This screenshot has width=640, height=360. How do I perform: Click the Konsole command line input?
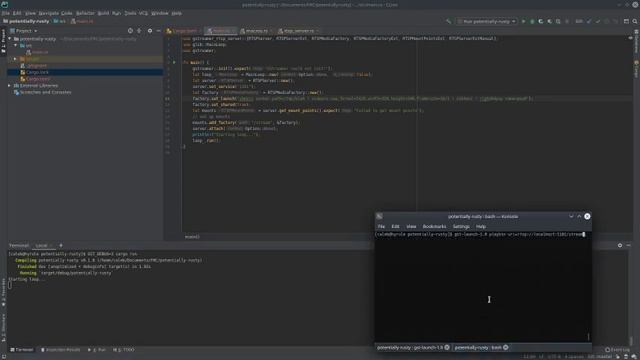[x=480, y=235]
